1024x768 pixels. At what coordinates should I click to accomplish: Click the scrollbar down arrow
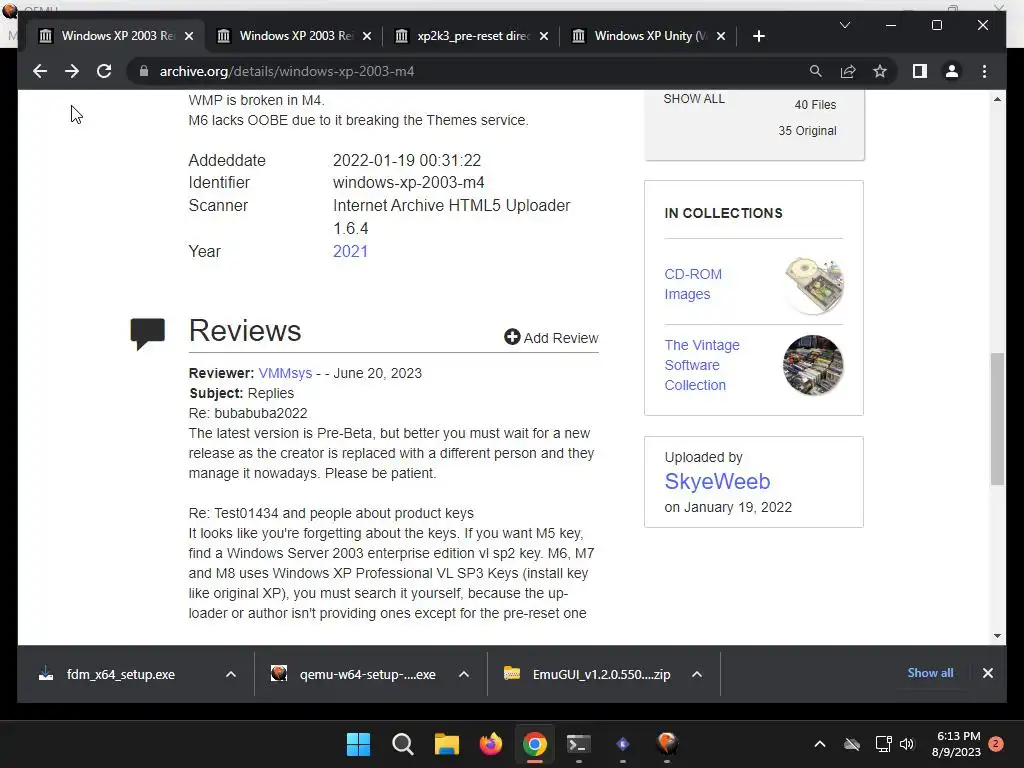997,635
